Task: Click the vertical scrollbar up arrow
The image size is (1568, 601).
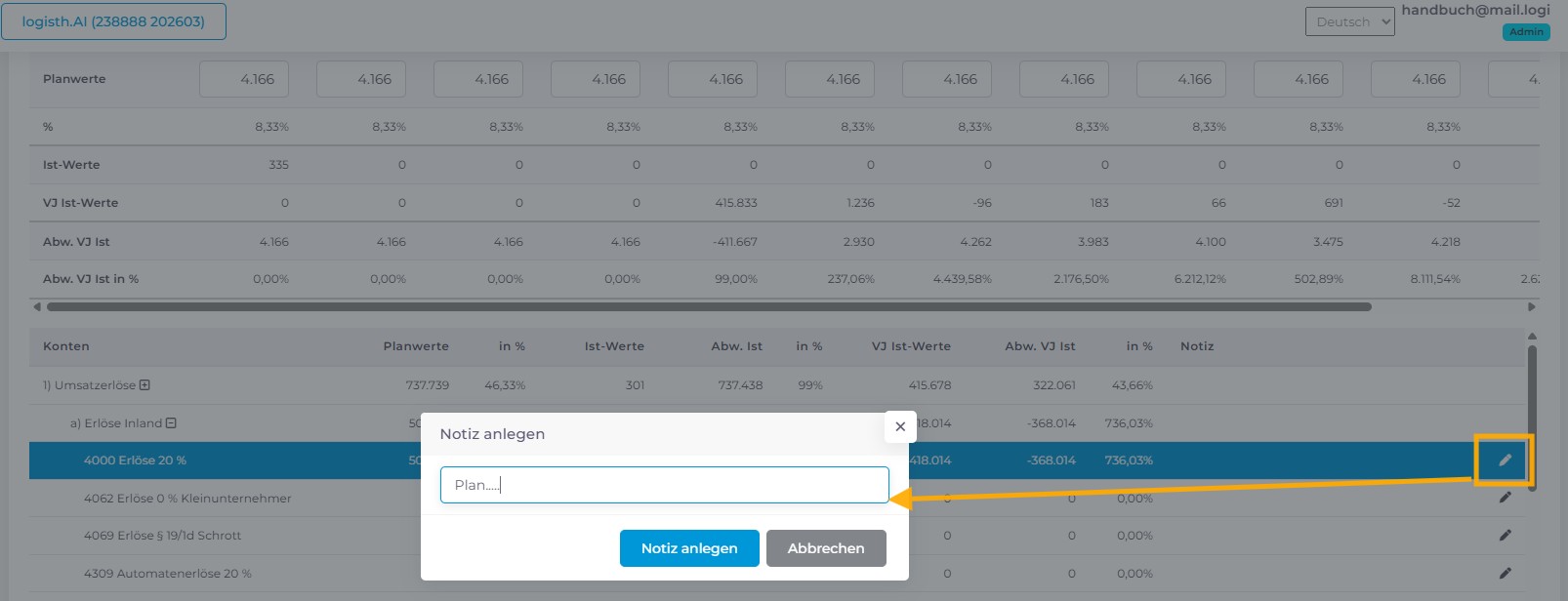Action: (x=1531, y=337)
